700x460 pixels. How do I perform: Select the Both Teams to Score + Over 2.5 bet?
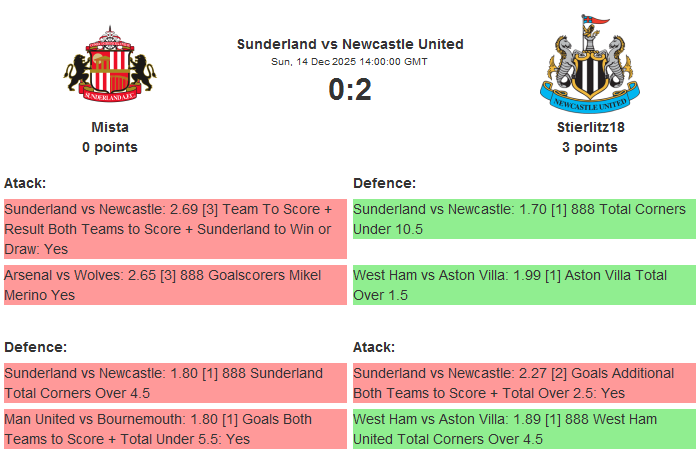point(524,383)
